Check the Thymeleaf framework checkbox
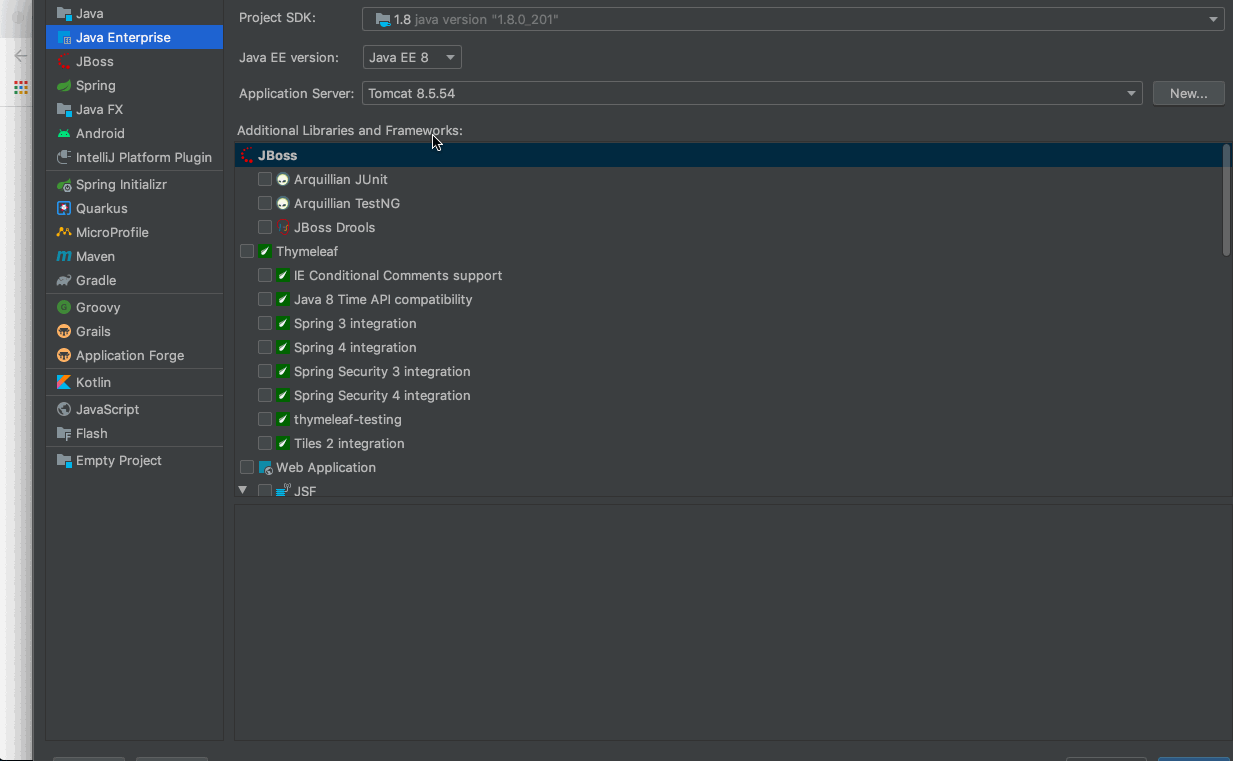1233x761 pixels. pos(247,252)
